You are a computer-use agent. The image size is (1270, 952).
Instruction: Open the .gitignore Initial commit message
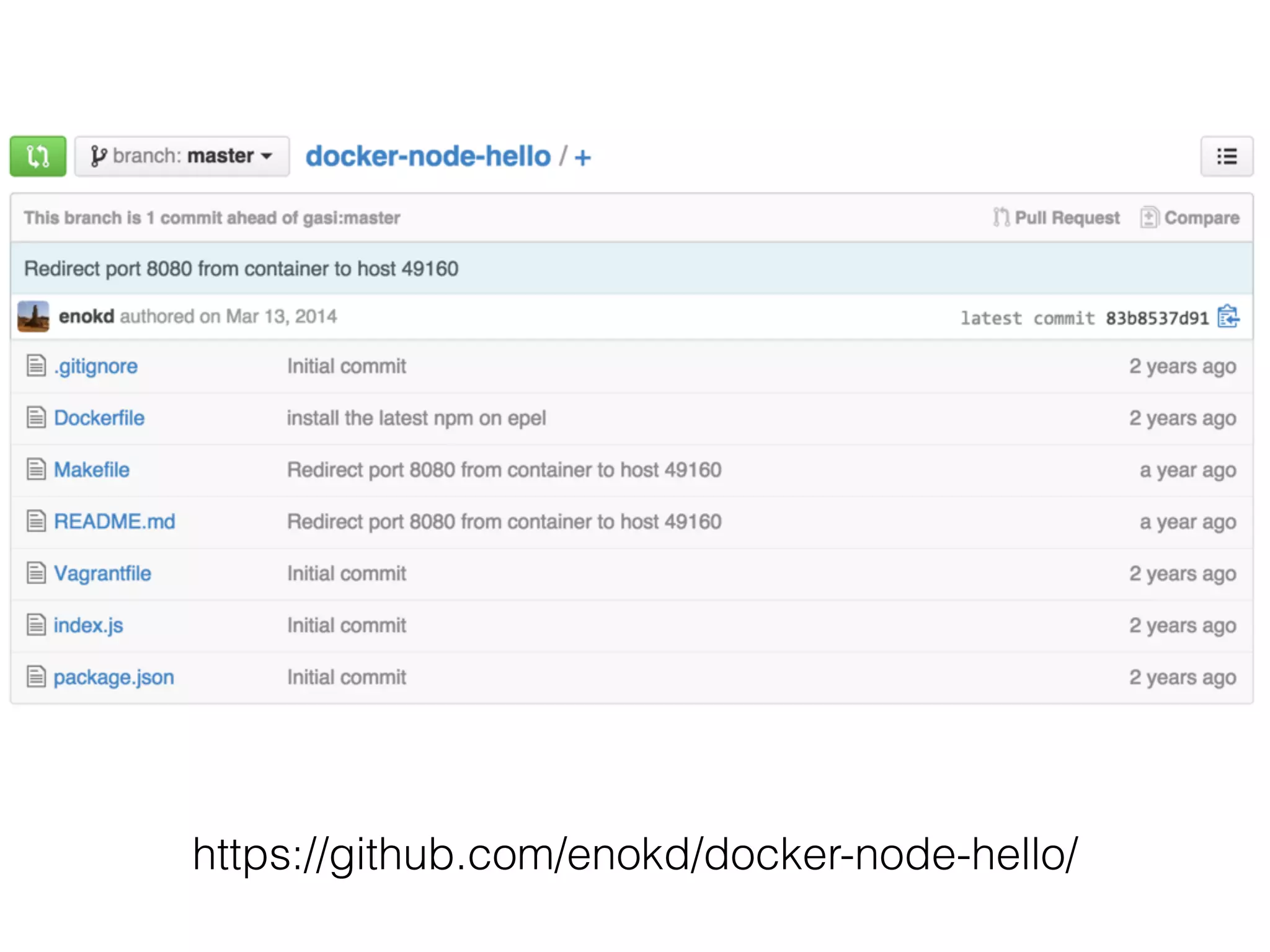click(x=347, y=366)
